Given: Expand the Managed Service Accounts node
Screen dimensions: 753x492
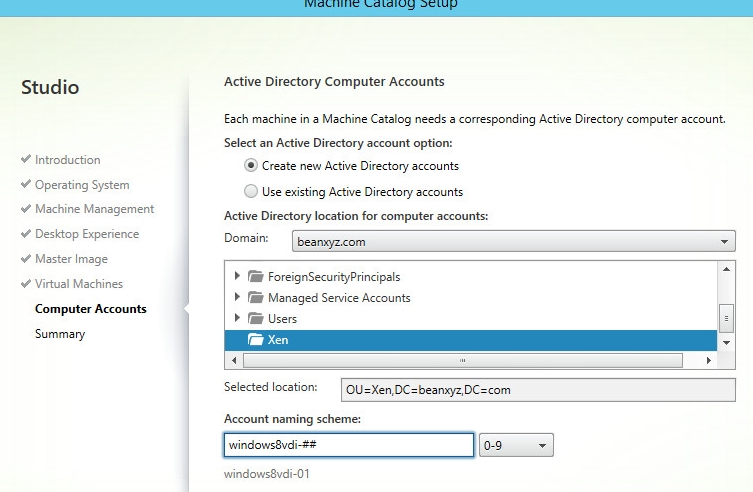Looking at the screenshot, I should [237, 297].
